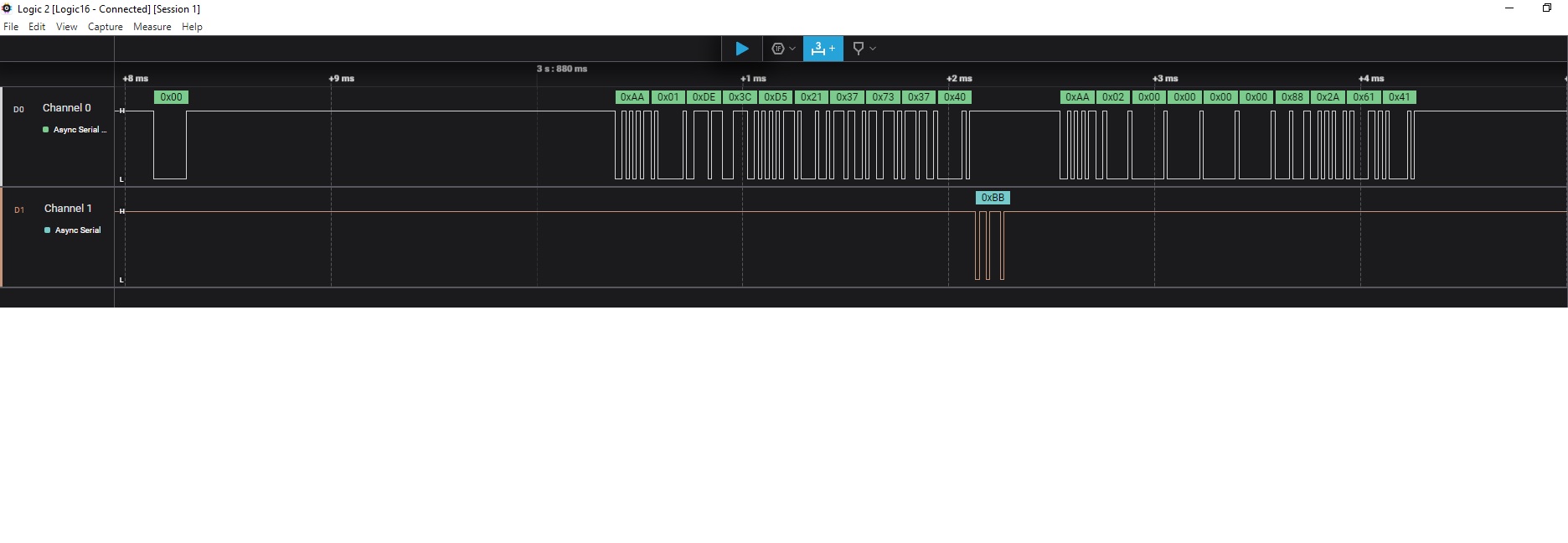Select the 0xDE decoded byte bubble
Screen dimensions: 1568x543
704,97
